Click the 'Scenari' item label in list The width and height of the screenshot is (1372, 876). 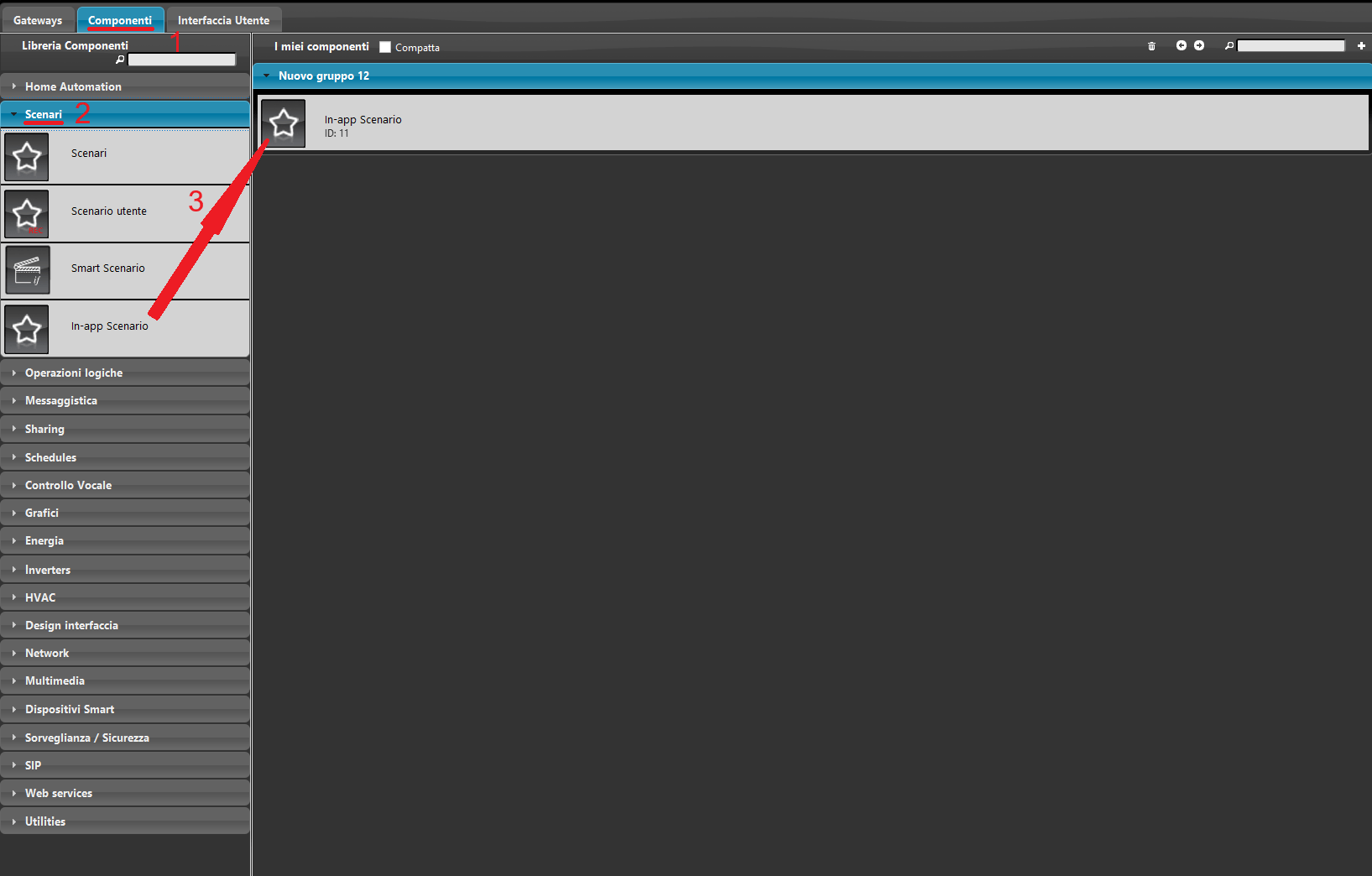coord(89,154)
